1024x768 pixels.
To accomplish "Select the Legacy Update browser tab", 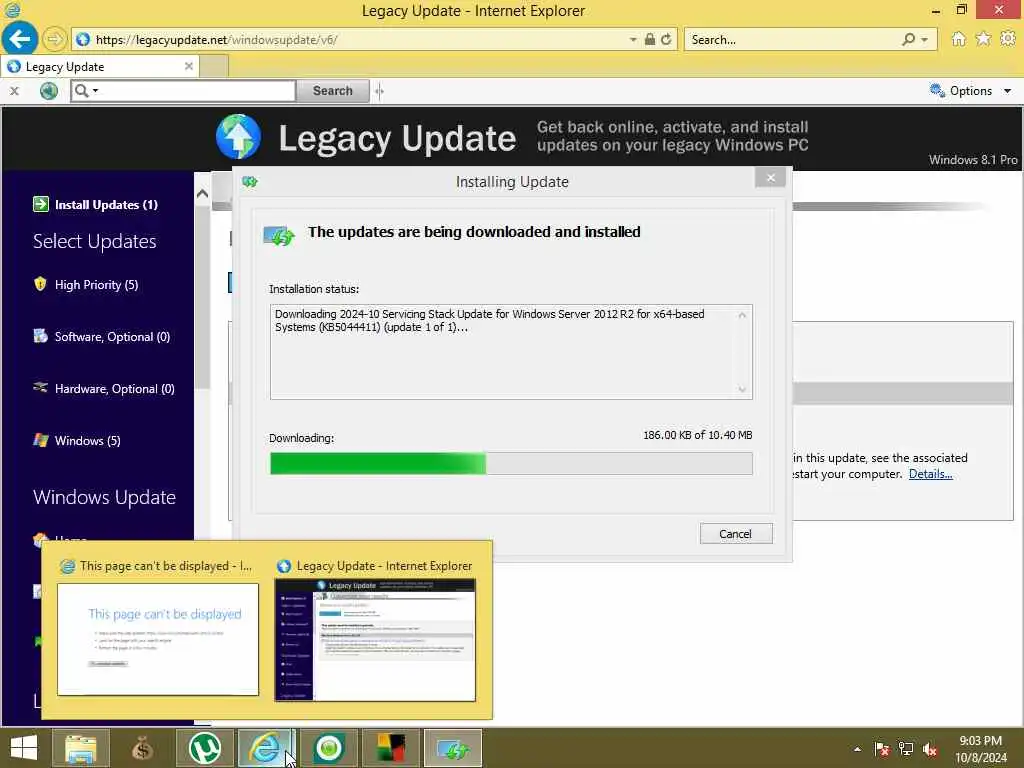I will pyautogui.click(x=101, y=67).
